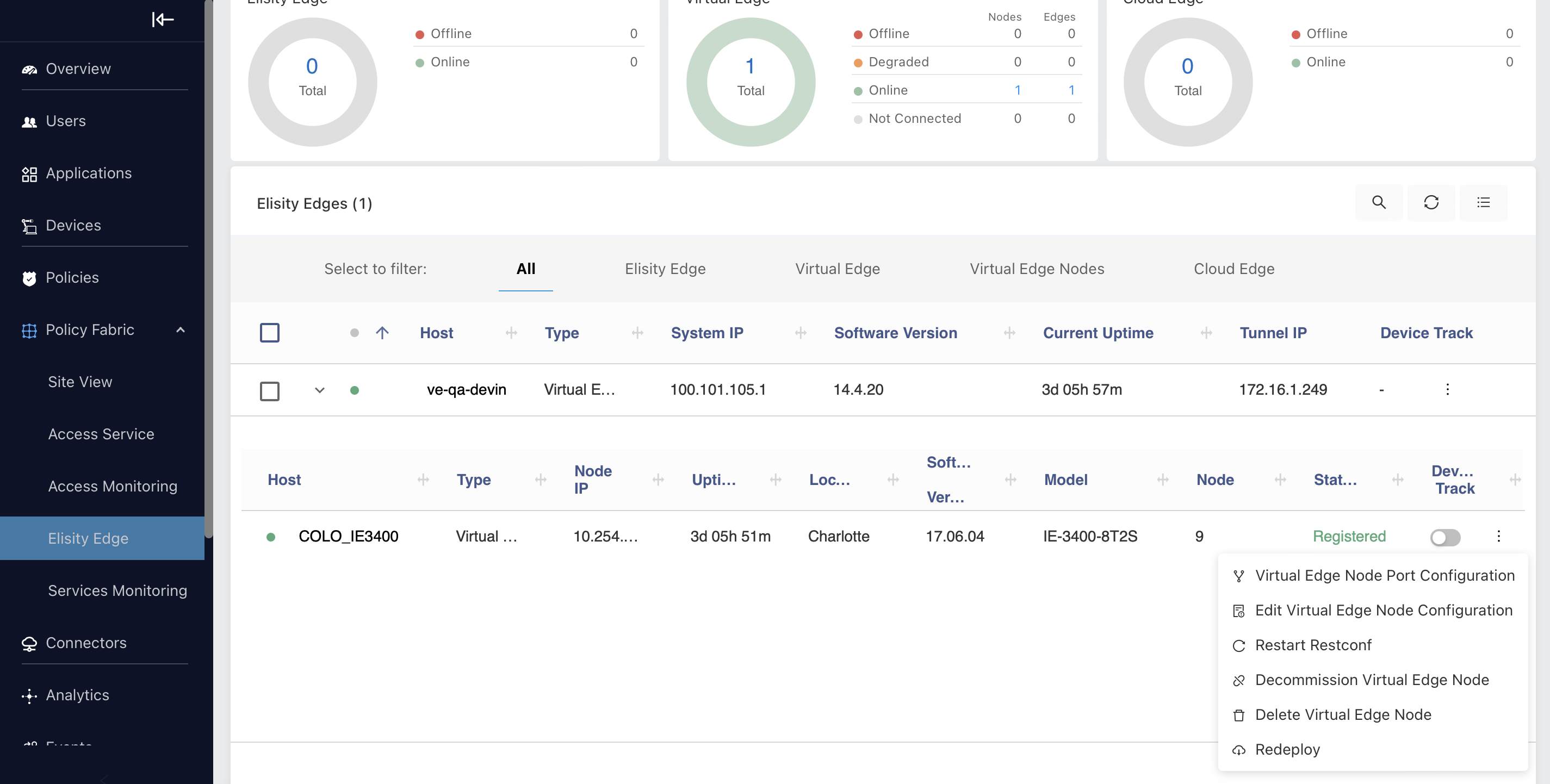Click the COLO_IE3400 host name
The image size is (1550, 784).
click(349, 537)
